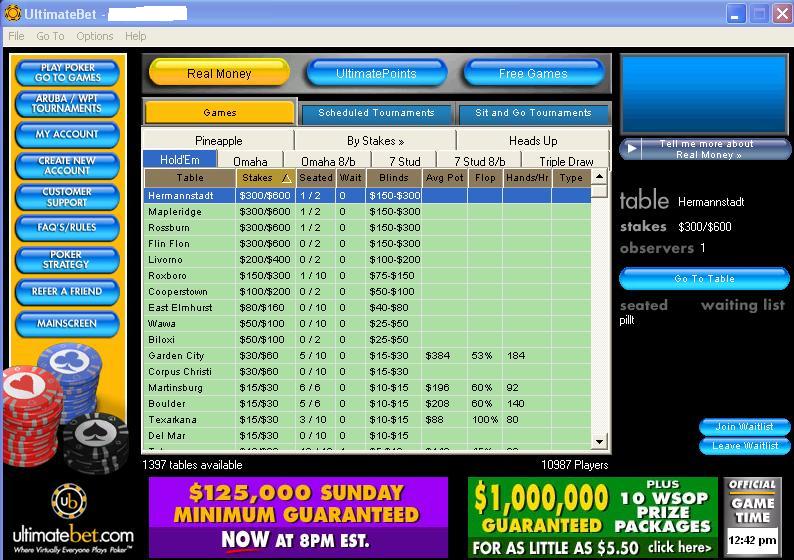Open the Options menu

[95, 36]
